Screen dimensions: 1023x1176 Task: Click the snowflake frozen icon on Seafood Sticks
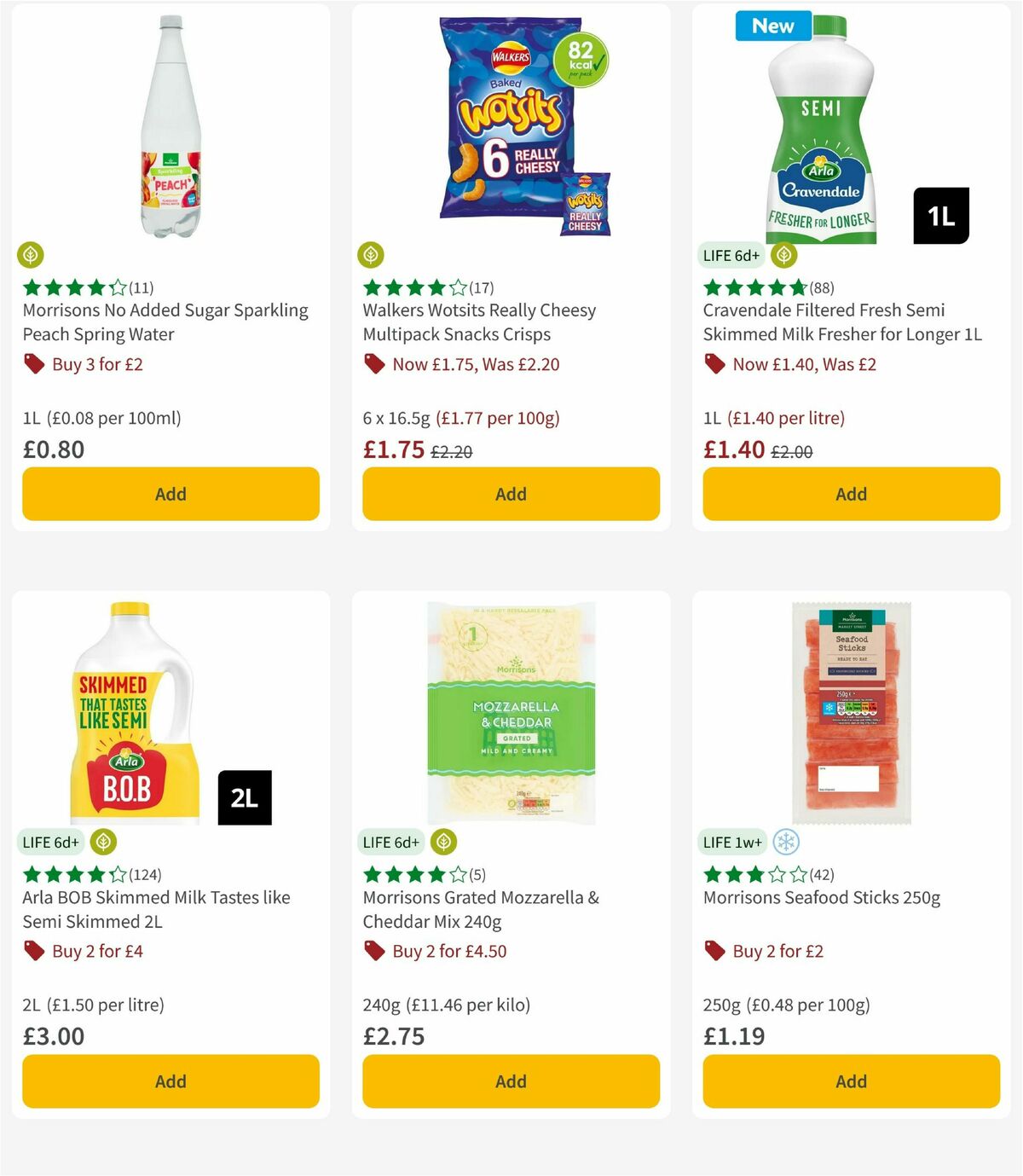click(x=784, y=842)
